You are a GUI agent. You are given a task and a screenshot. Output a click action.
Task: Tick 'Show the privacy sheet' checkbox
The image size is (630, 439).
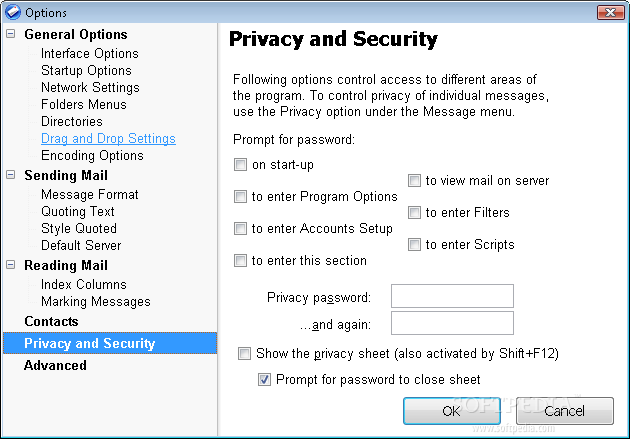[x=244, y=354]
